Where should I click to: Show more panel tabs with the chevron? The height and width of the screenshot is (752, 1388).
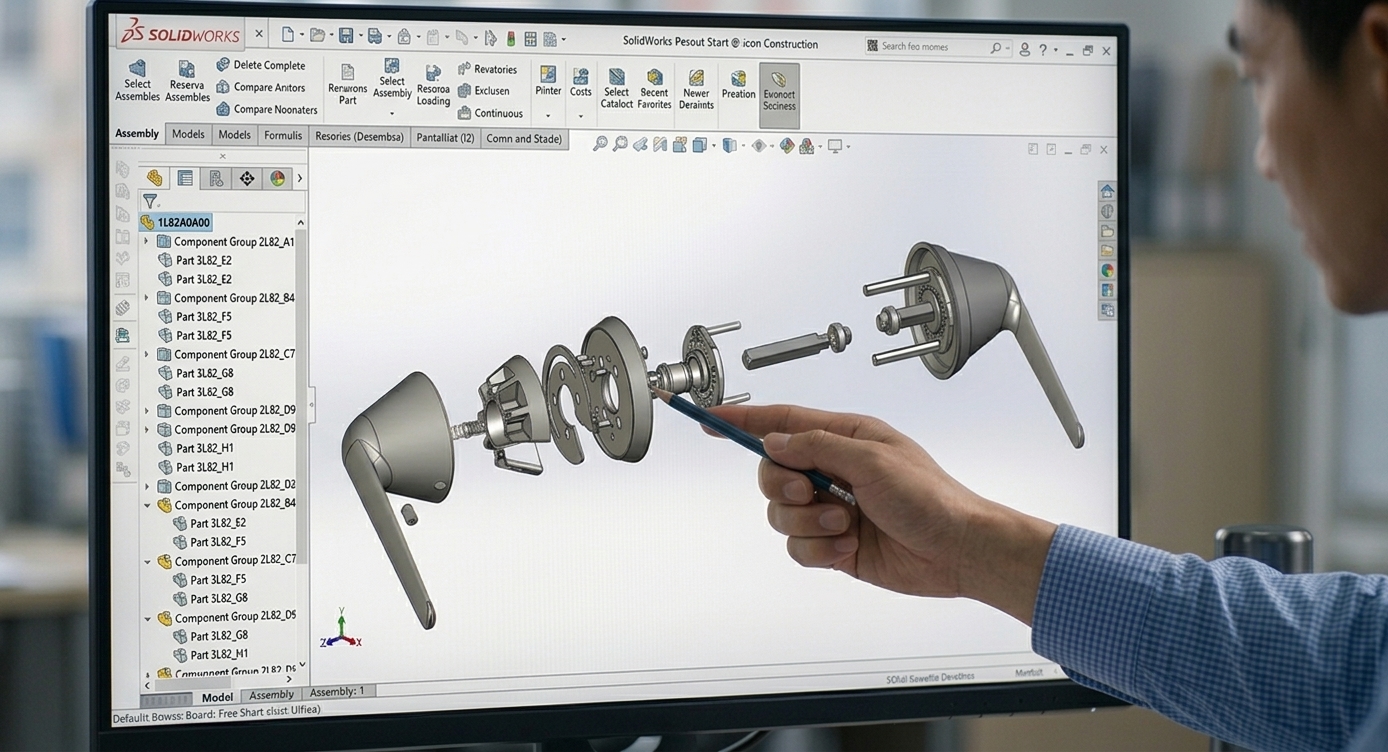click(299, 178)
